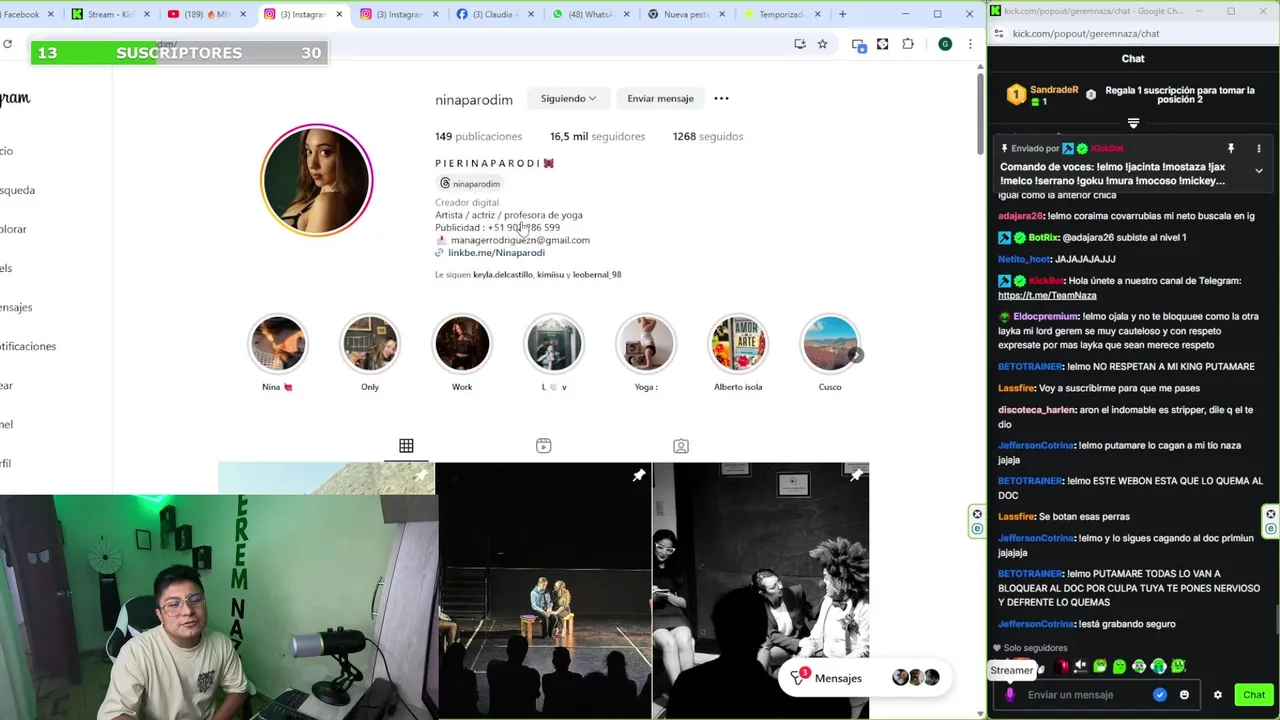Open the tagged photos tab icon

point(681,446)
